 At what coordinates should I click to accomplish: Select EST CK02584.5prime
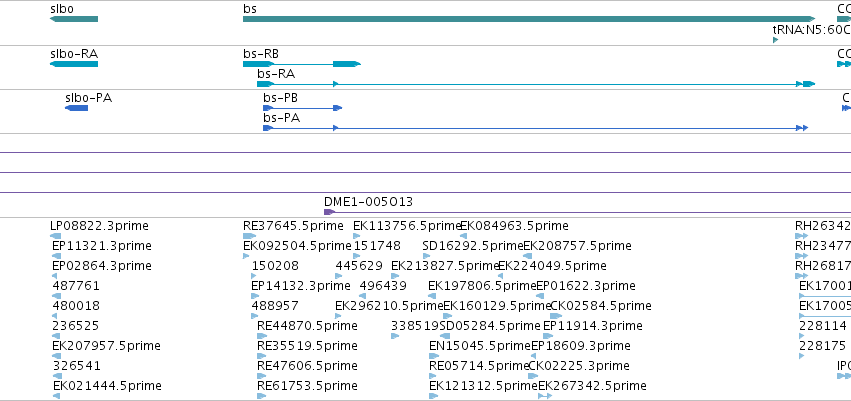coord(601,305)
